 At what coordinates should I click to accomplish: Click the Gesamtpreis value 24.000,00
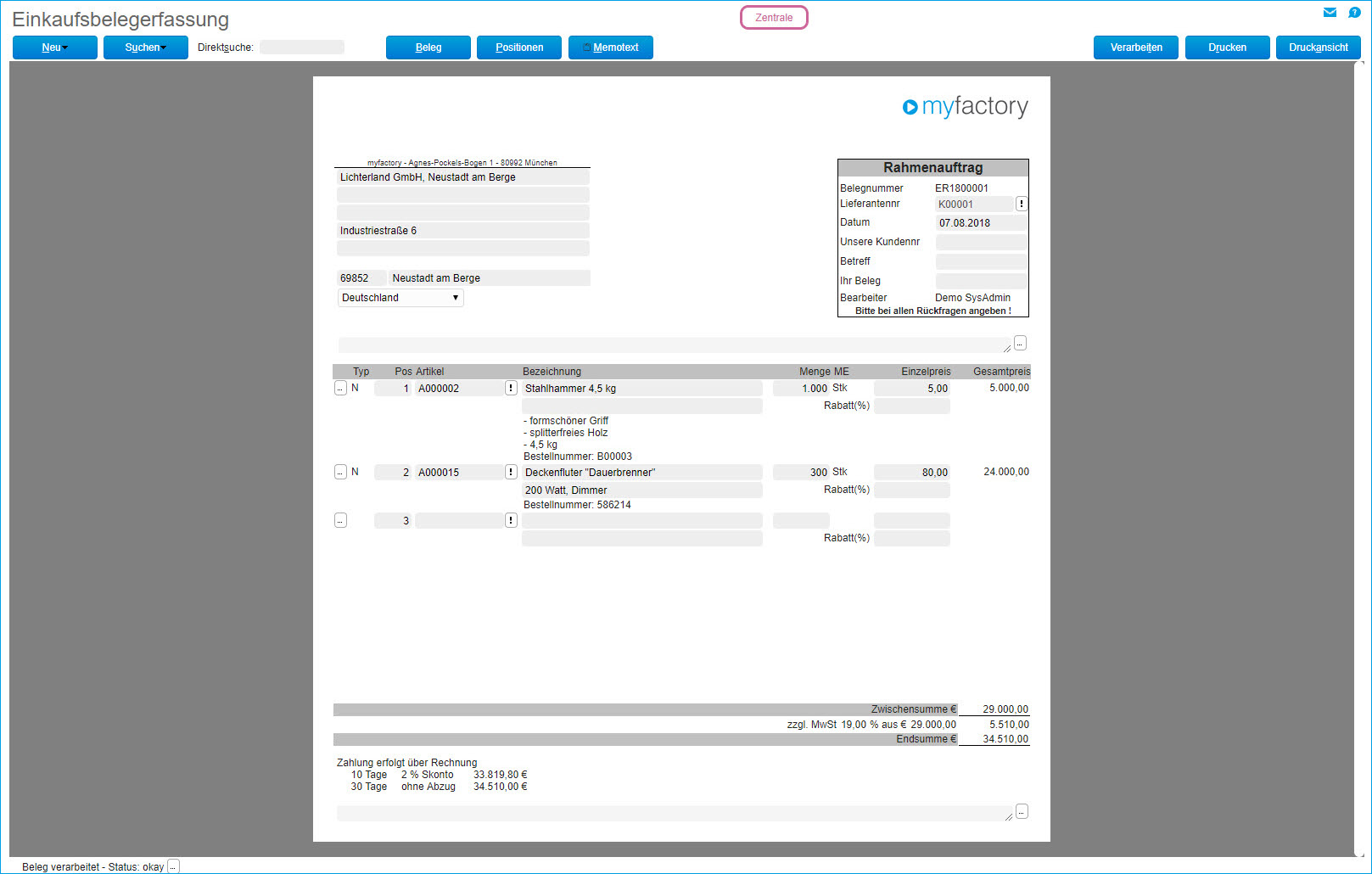click(x=1006, y=472)
